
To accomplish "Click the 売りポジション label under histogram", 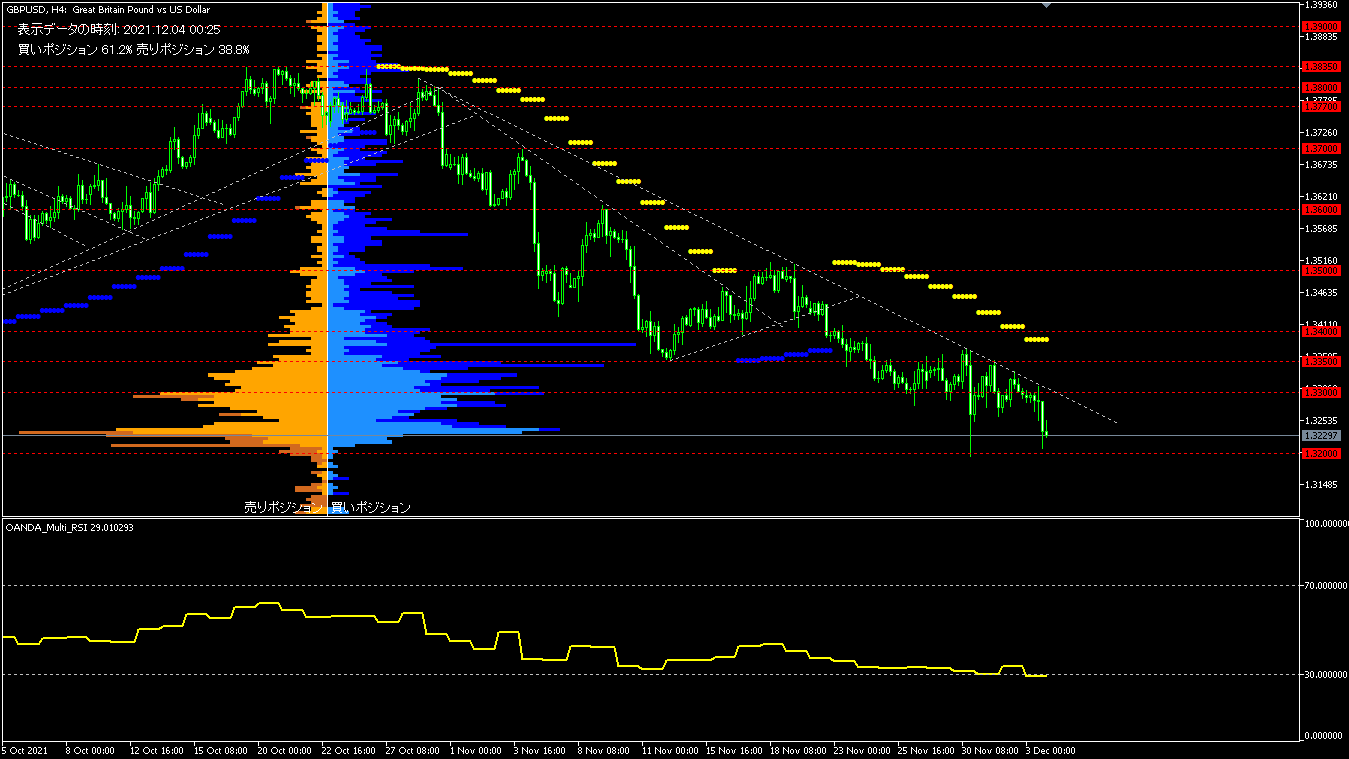I will coord(285,508).
